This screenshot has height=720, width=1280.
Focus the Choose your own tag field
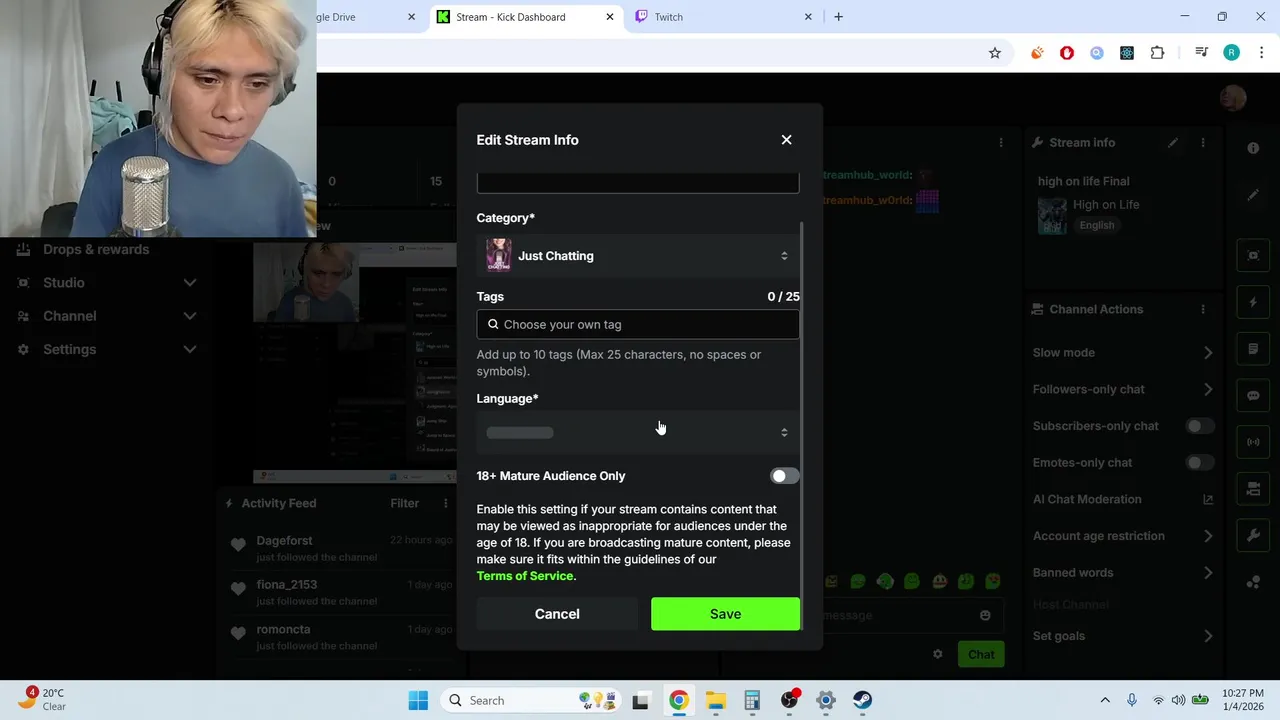[638, 324]
